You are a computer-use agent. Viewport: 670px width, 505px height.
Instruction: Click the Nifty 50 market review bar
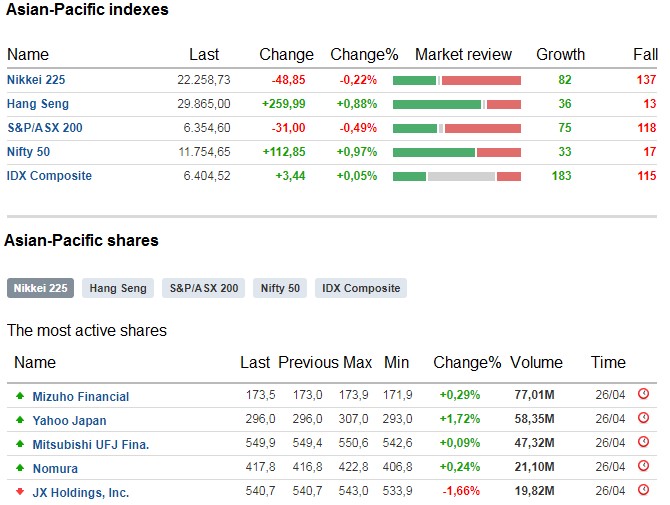pos(457,152)
